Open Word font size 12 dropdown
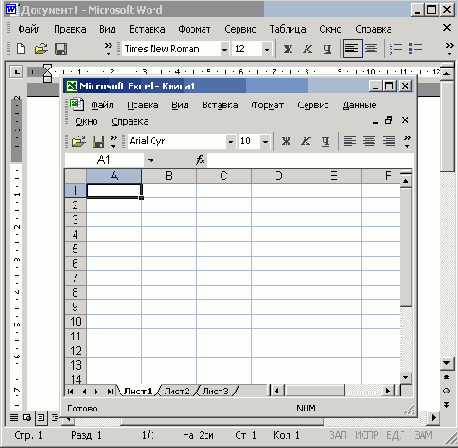The image size is (458, 448). click(267, 49)
